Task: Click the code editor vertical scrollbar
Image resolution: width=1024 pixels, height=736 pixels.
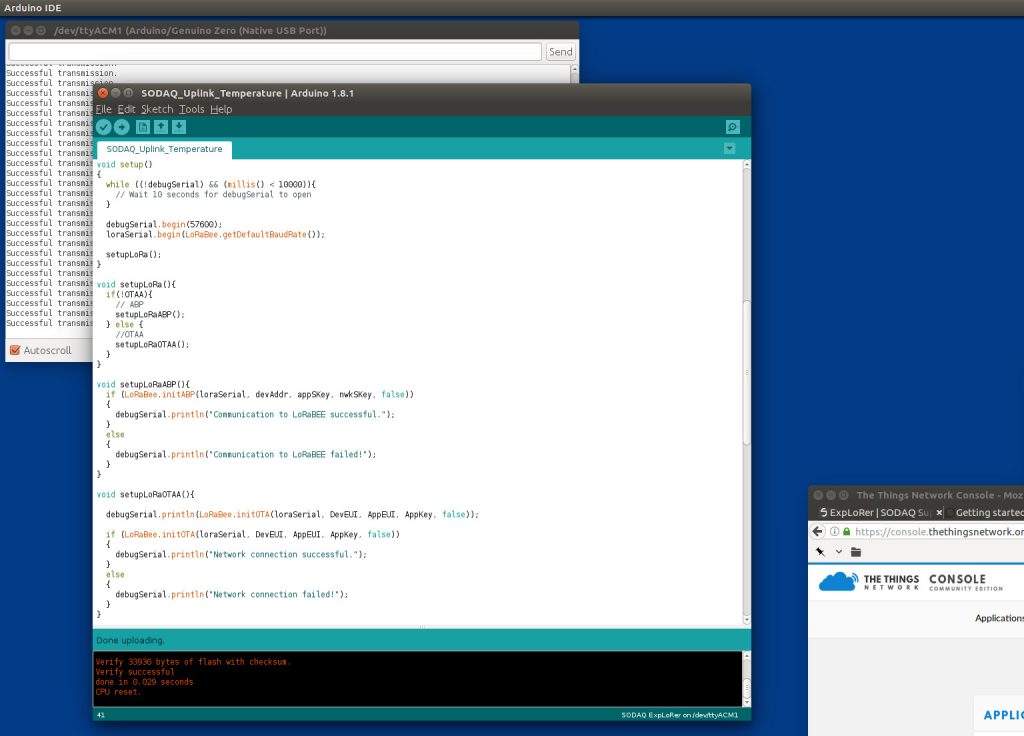Action: point(746,370)
